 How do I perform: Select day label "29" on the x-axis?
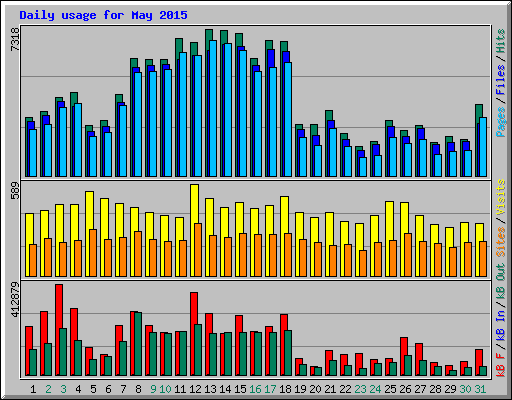pos(450,389)
